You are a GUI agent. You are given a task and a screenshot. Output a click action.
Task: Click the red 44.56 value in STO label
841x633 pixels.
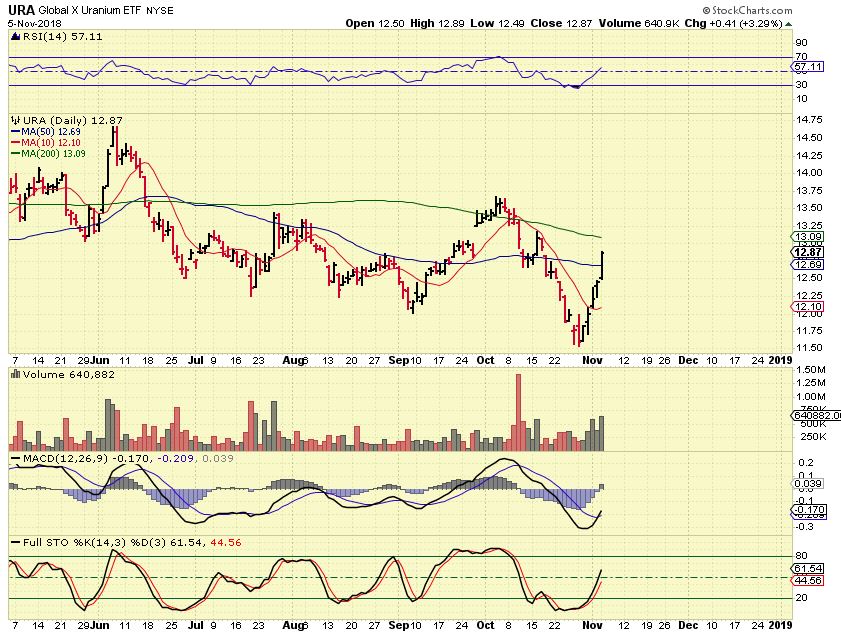click(226, 543)
